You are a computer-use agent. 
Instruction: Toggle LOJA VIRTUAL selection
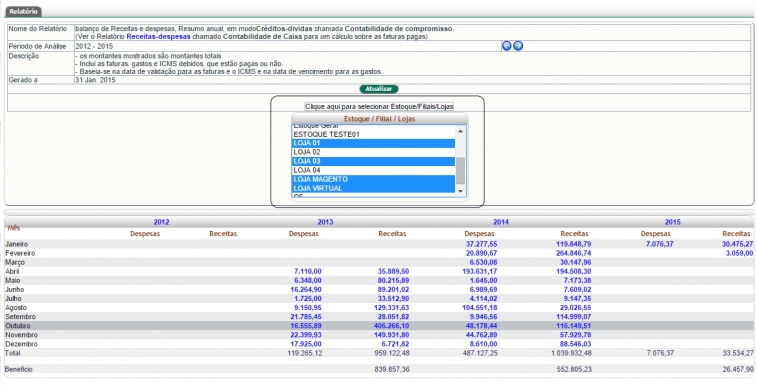click(373, 188)
